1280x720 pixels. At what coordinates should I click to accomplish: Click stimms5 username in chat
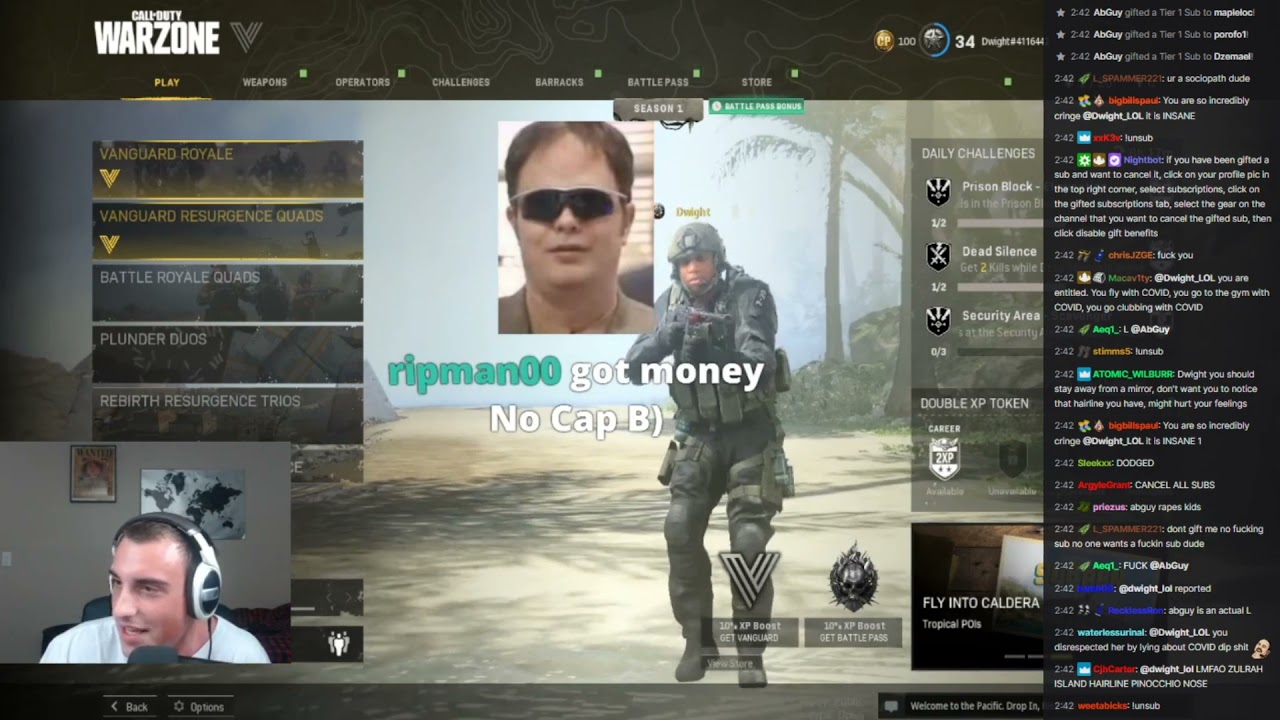click(x=1112, y=351)
